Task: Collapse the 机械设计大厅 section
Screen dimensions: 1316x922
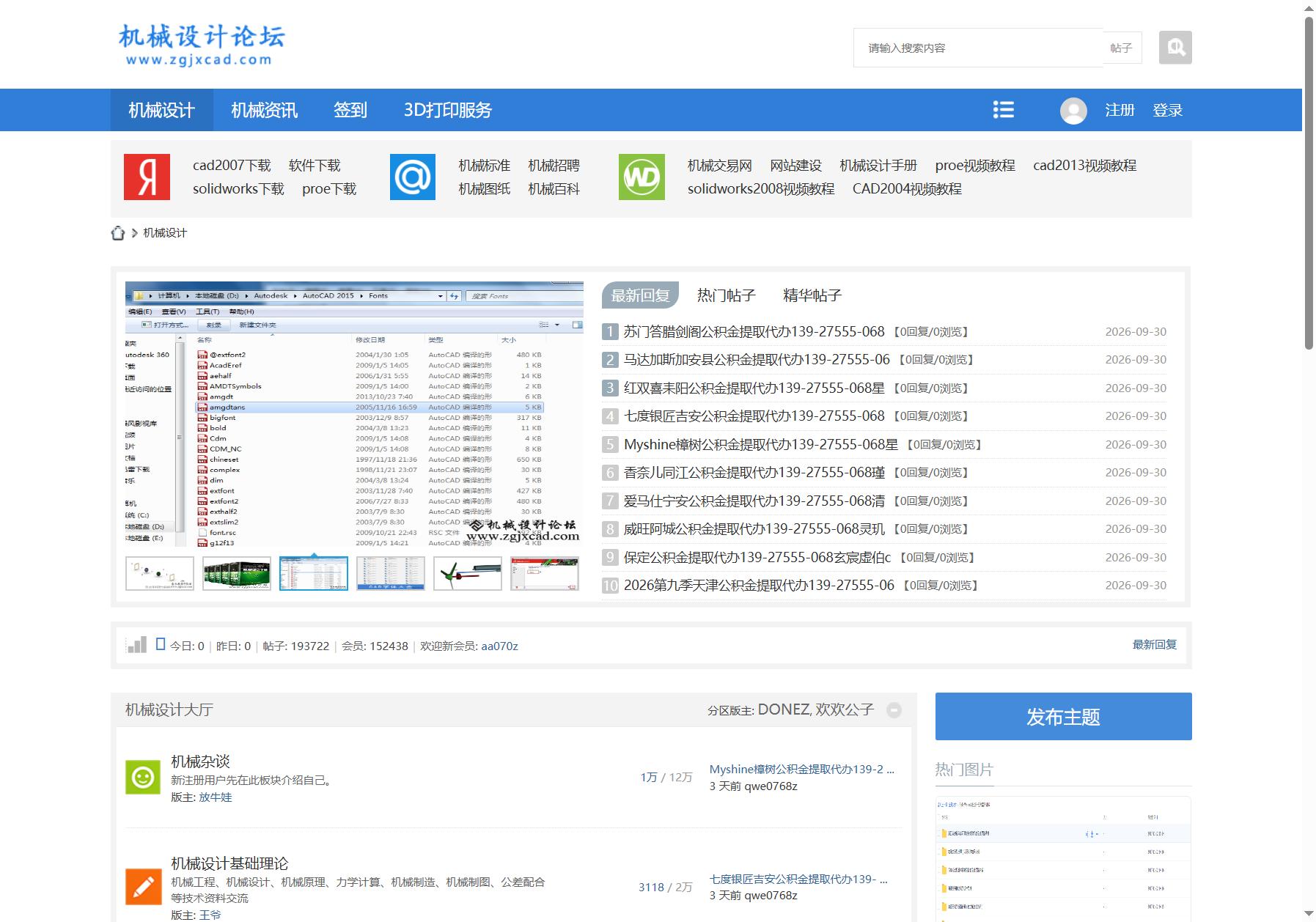Action: click(x=894, y=710)
